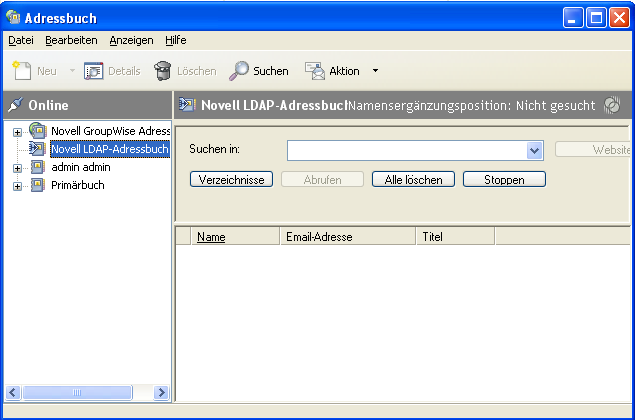This screenshot has width=635, height=420.
Task: Click the Suchen in: label
Action: [x=214, y=149]
